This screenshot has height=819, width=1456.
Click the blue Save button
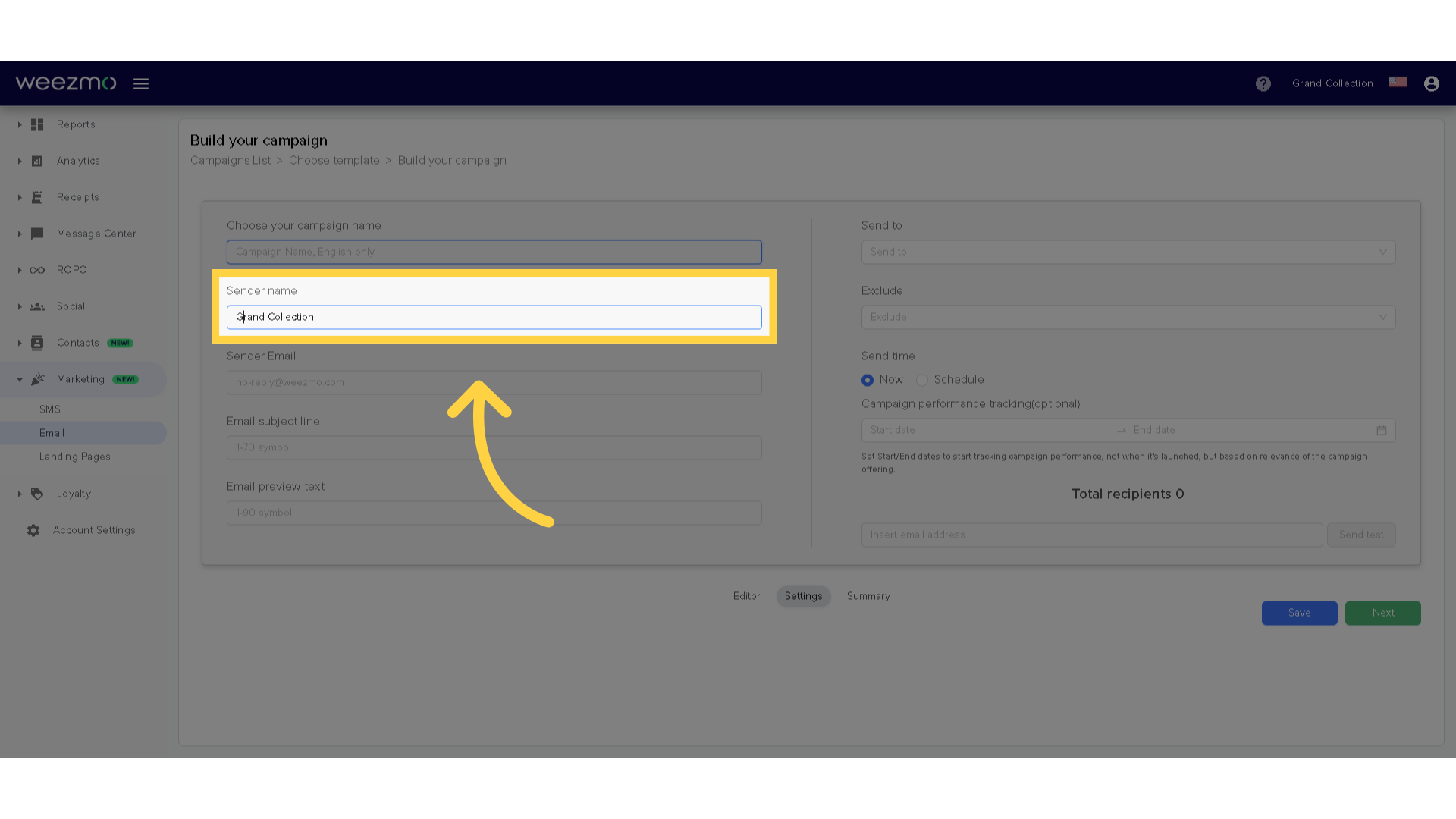point(1299,613)
